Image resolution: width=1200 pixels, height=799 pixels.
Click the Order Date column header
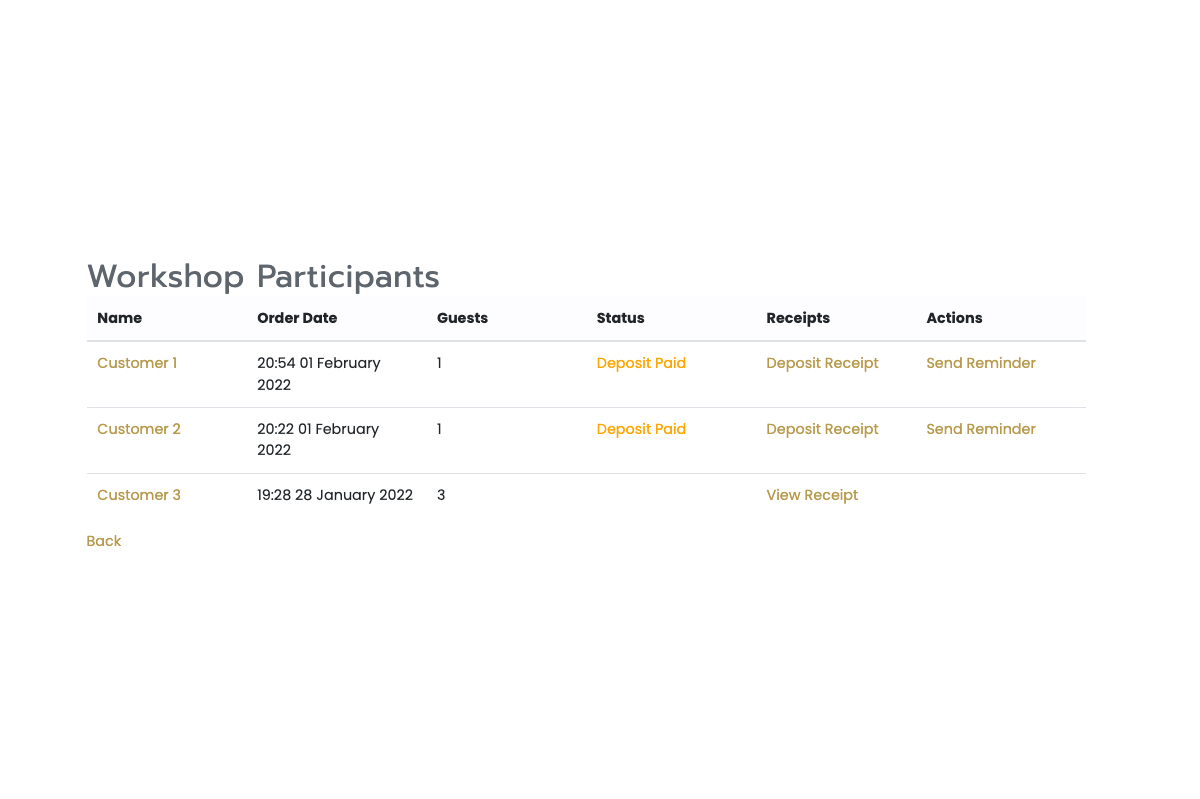coord(297,318)
